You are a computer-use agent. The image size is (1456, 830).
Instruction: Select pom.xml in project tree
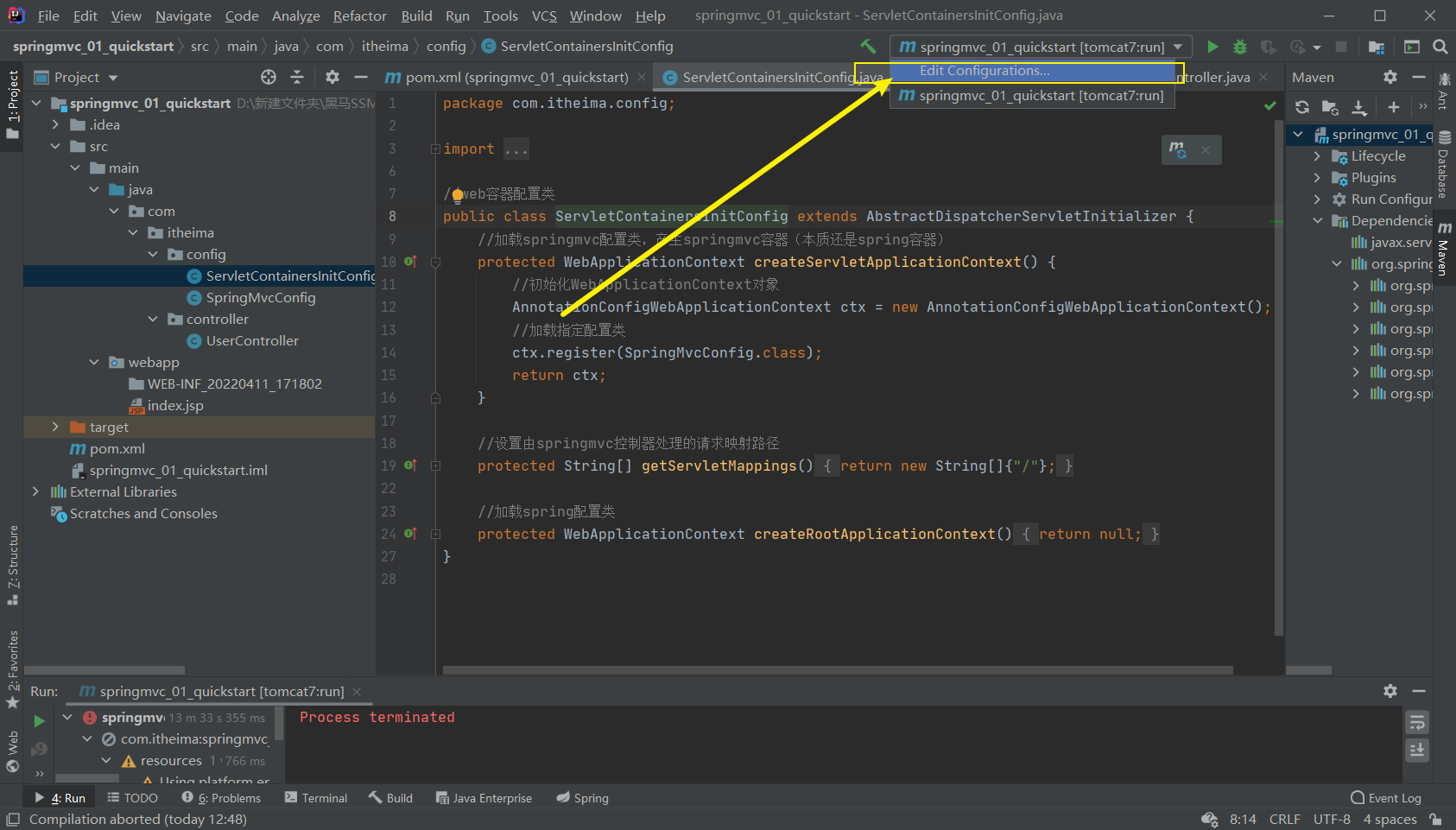(117, 448)
